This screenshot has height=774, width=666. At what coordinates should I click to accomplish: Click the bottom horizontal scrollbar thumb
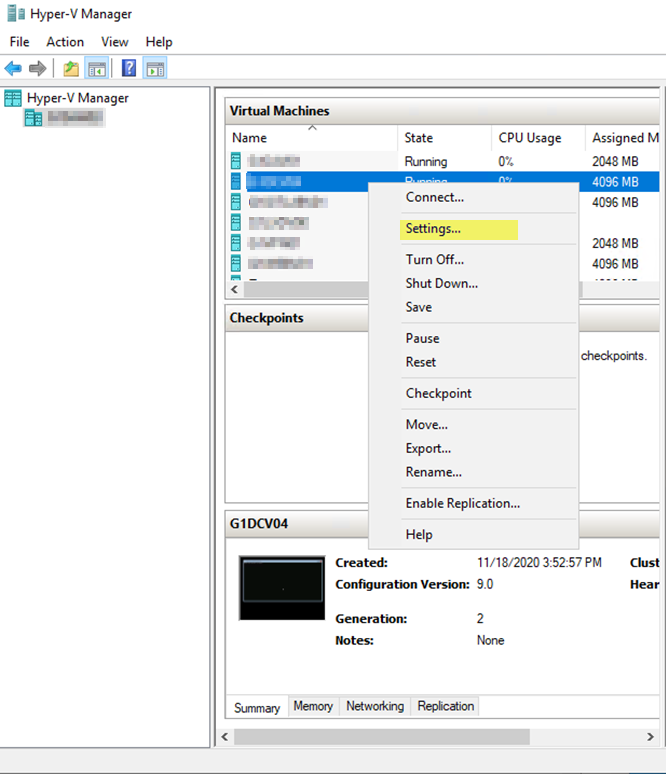(x=382, y=737)
